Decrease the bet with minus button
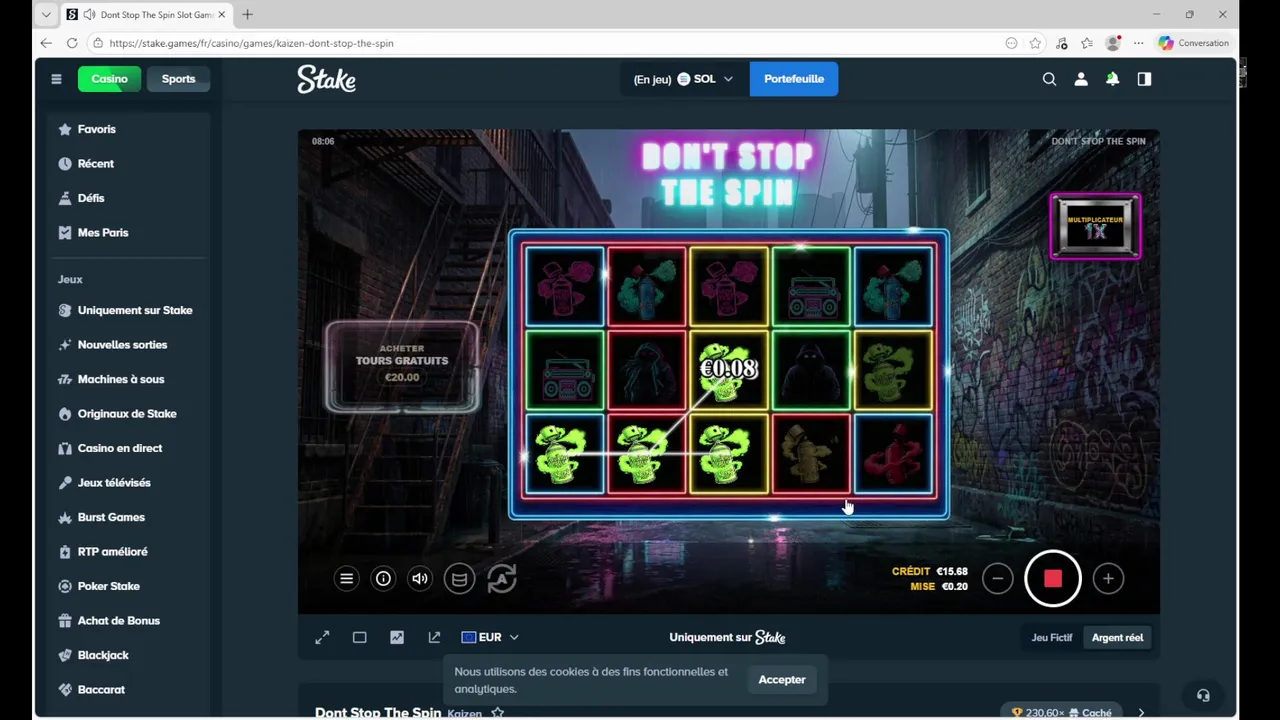 [997, 578]
